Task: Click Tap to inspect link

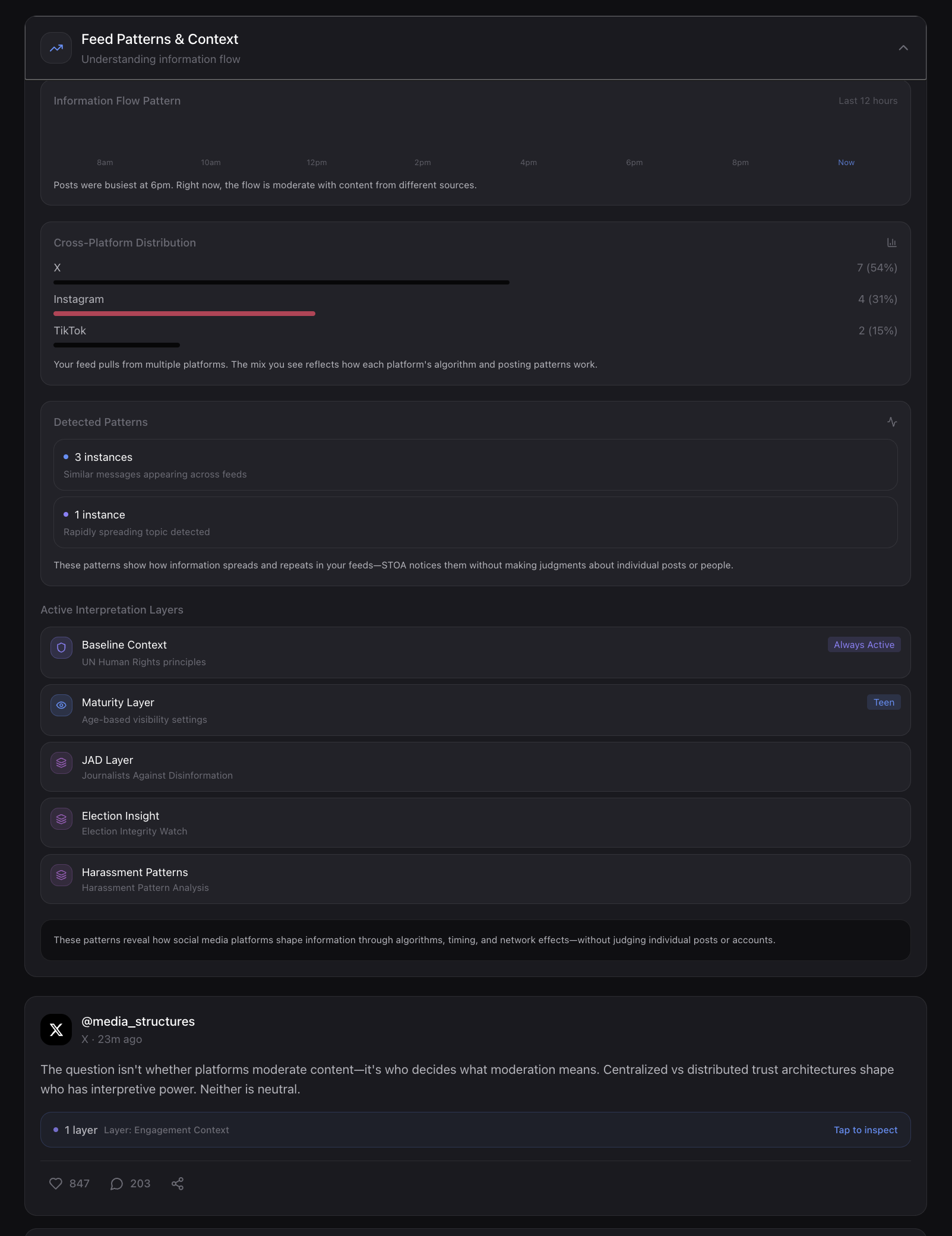Action: pyautogui.click(x=865, y=1130)
